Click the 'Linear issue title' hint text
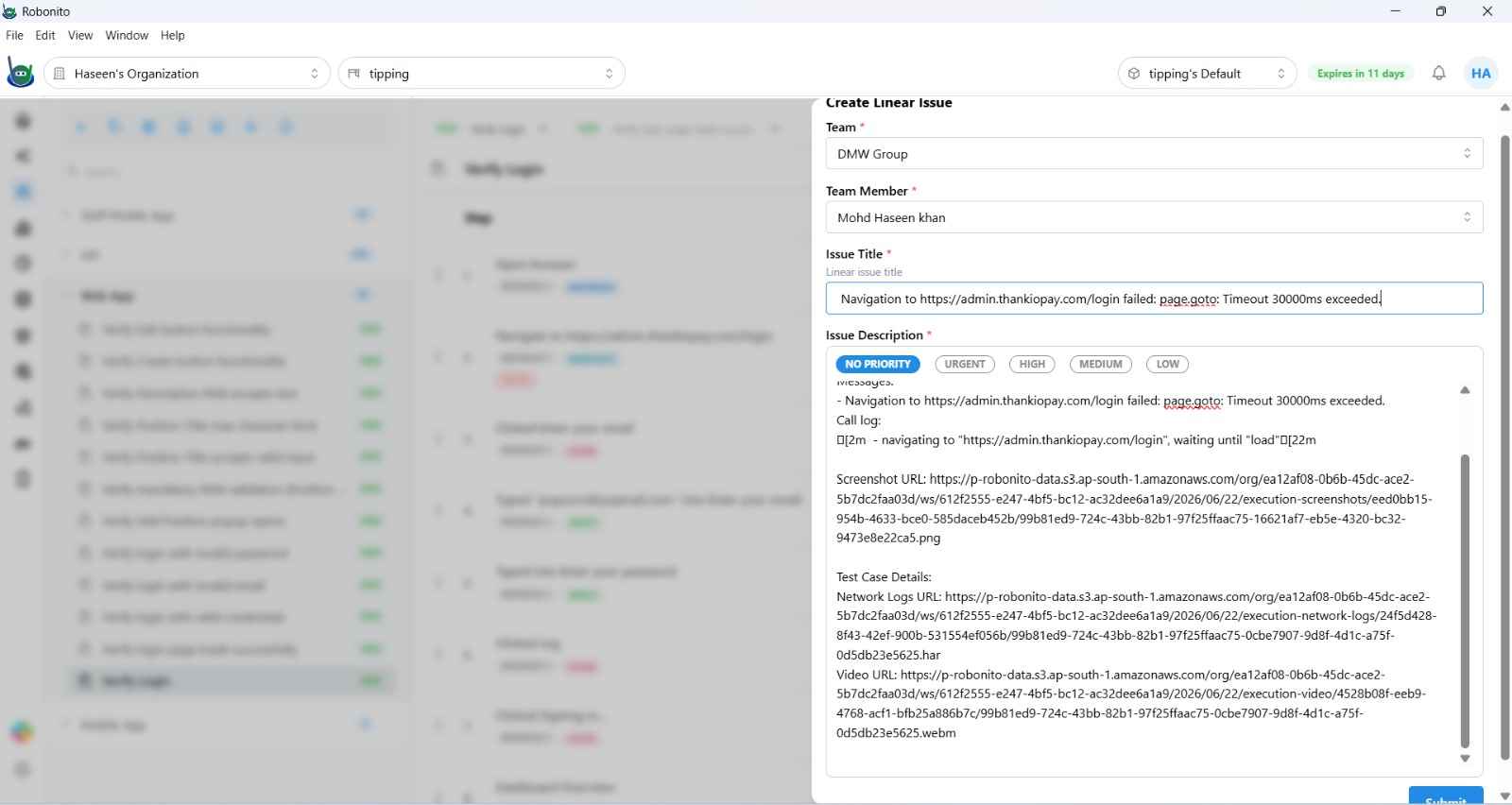 pyautogui.click(x=864, y=272)
